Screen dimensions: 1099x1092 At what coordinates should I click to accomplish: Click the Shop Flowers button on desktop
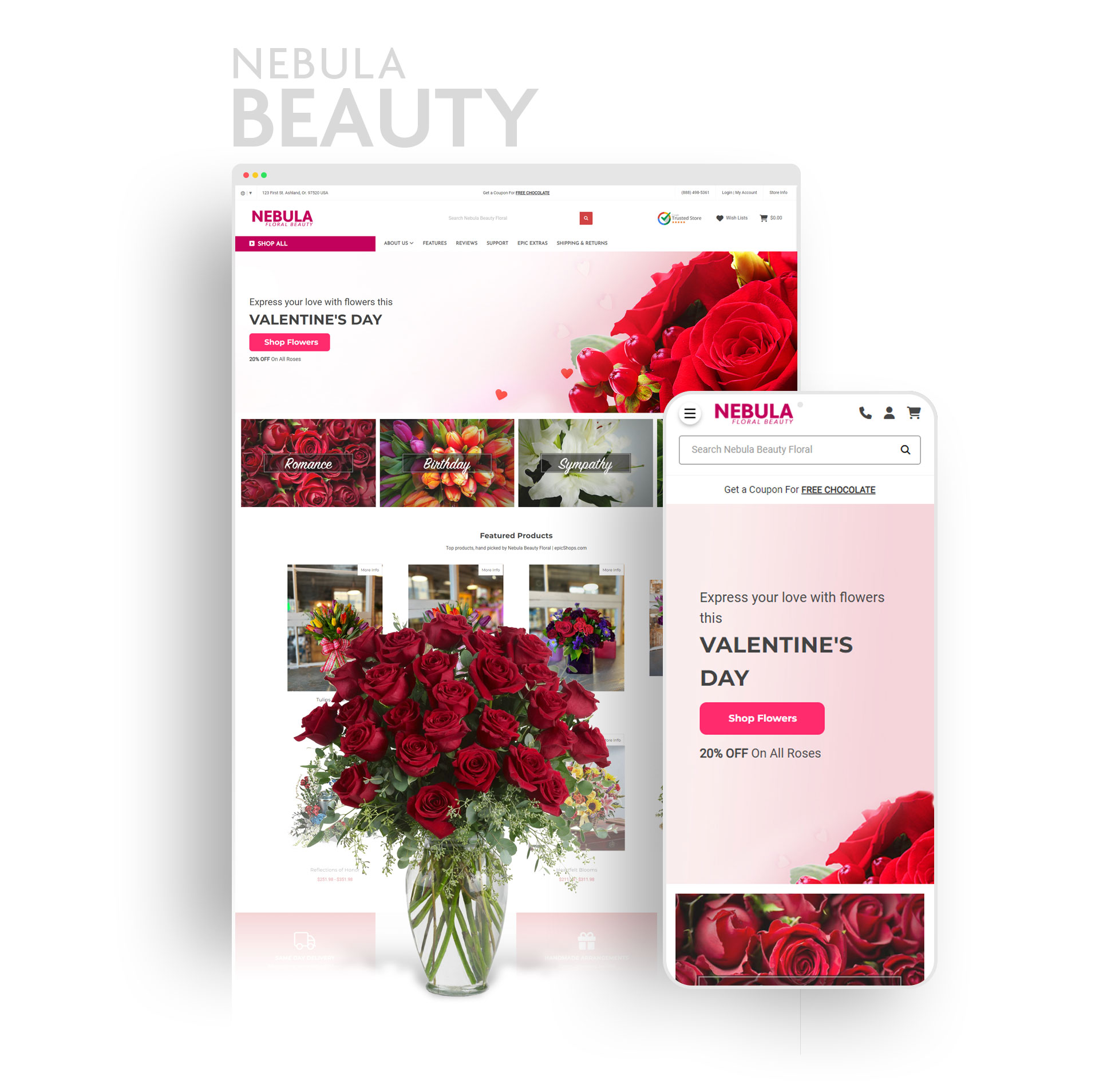pos(289,341)
